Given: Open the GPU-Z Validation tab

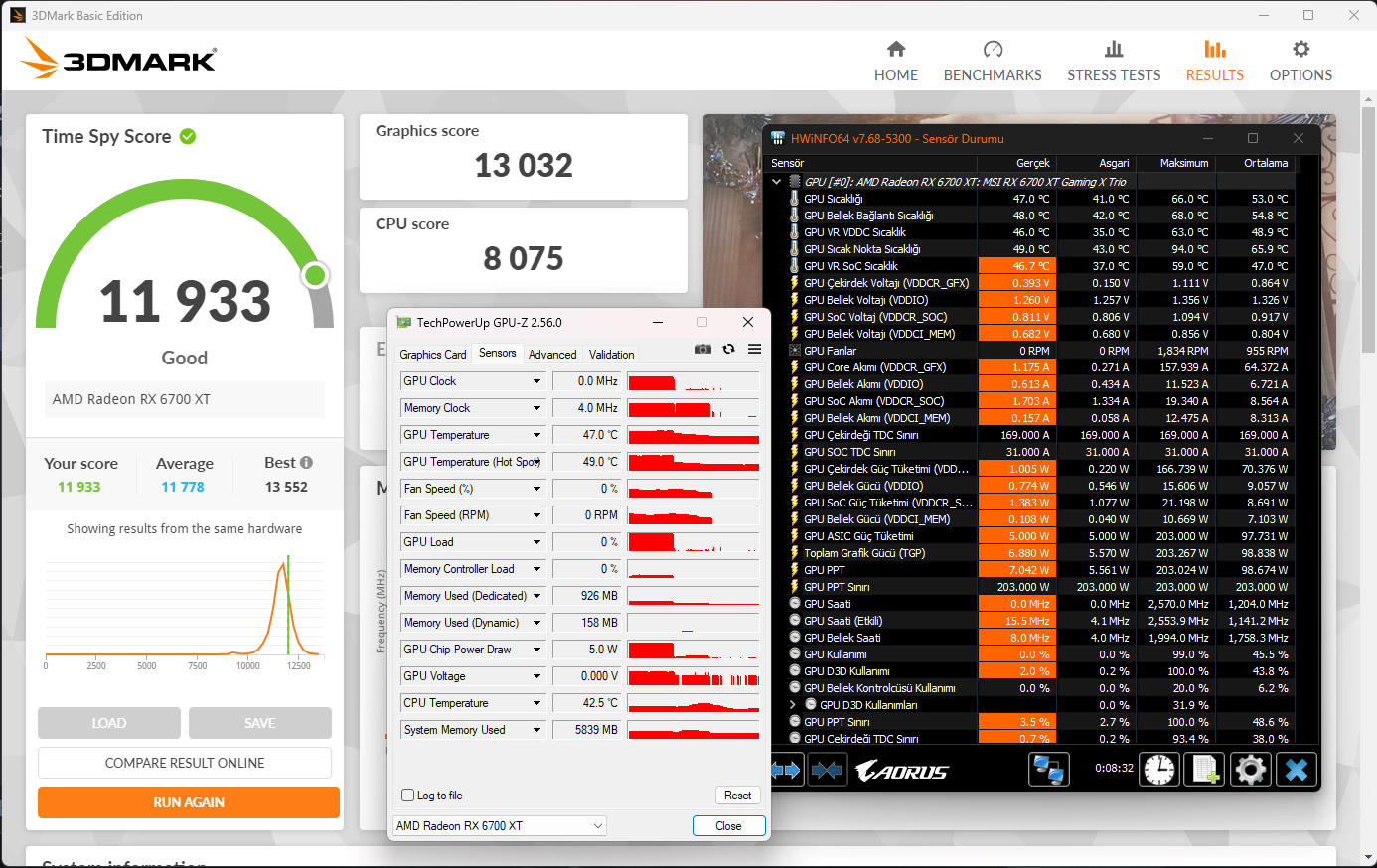Looking at the screenshot, I should [611, 355].
